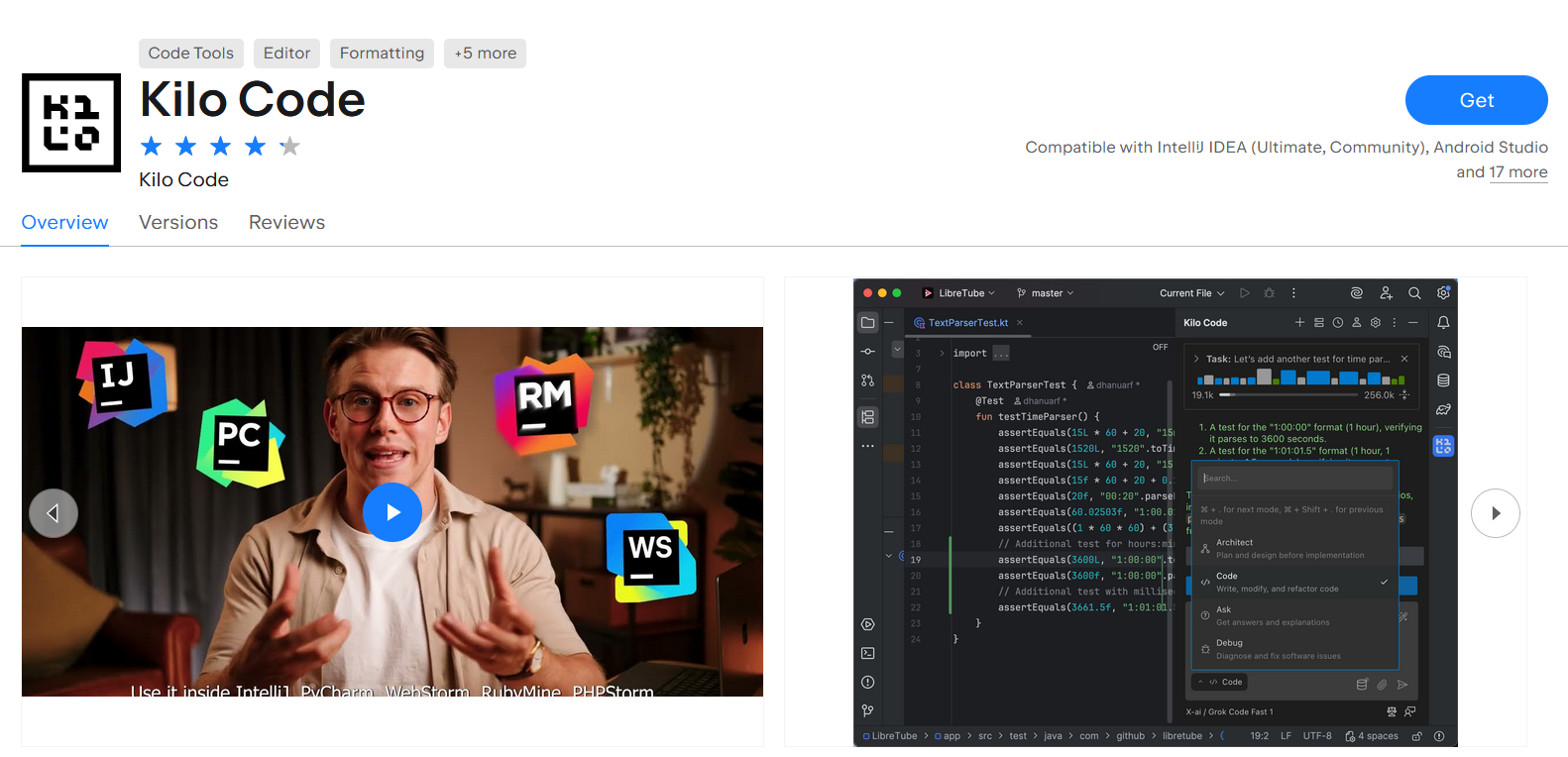
Task: Advance to the next screenshot slide
Action: (x=1495, y=513)
